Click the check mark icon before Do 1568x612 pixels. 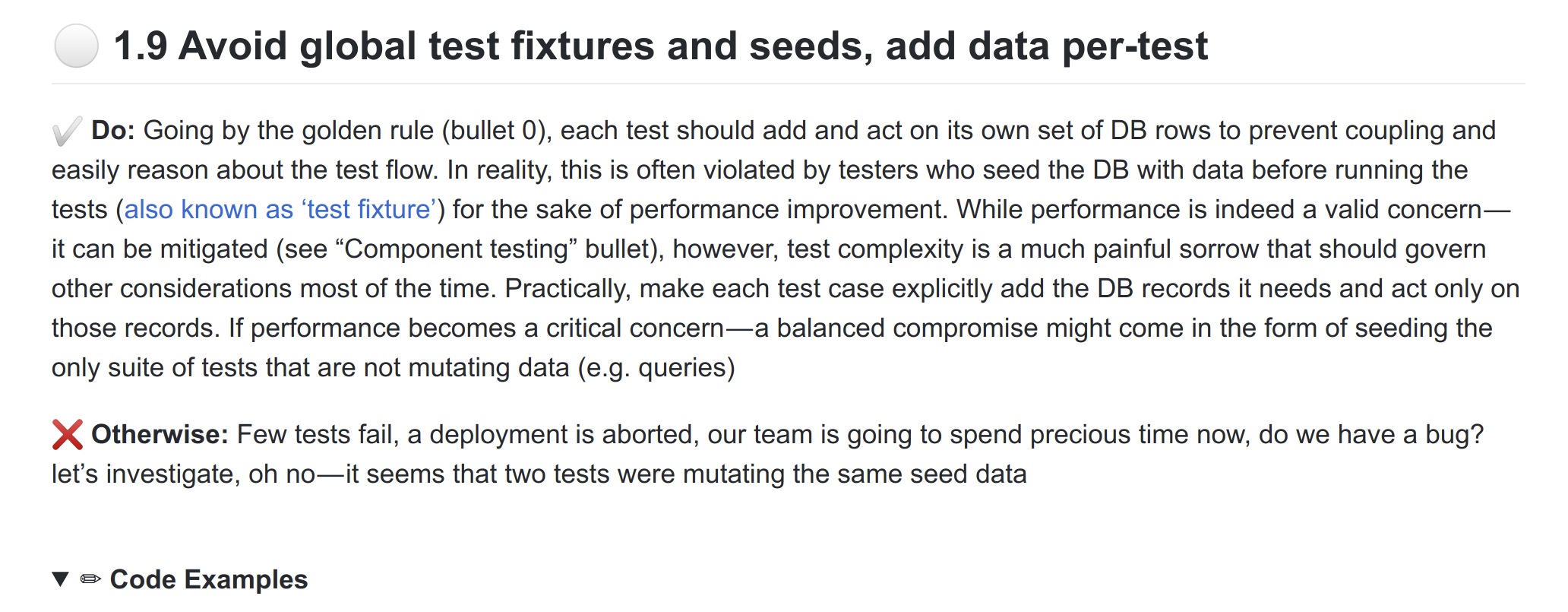click(x=67, y=132)
